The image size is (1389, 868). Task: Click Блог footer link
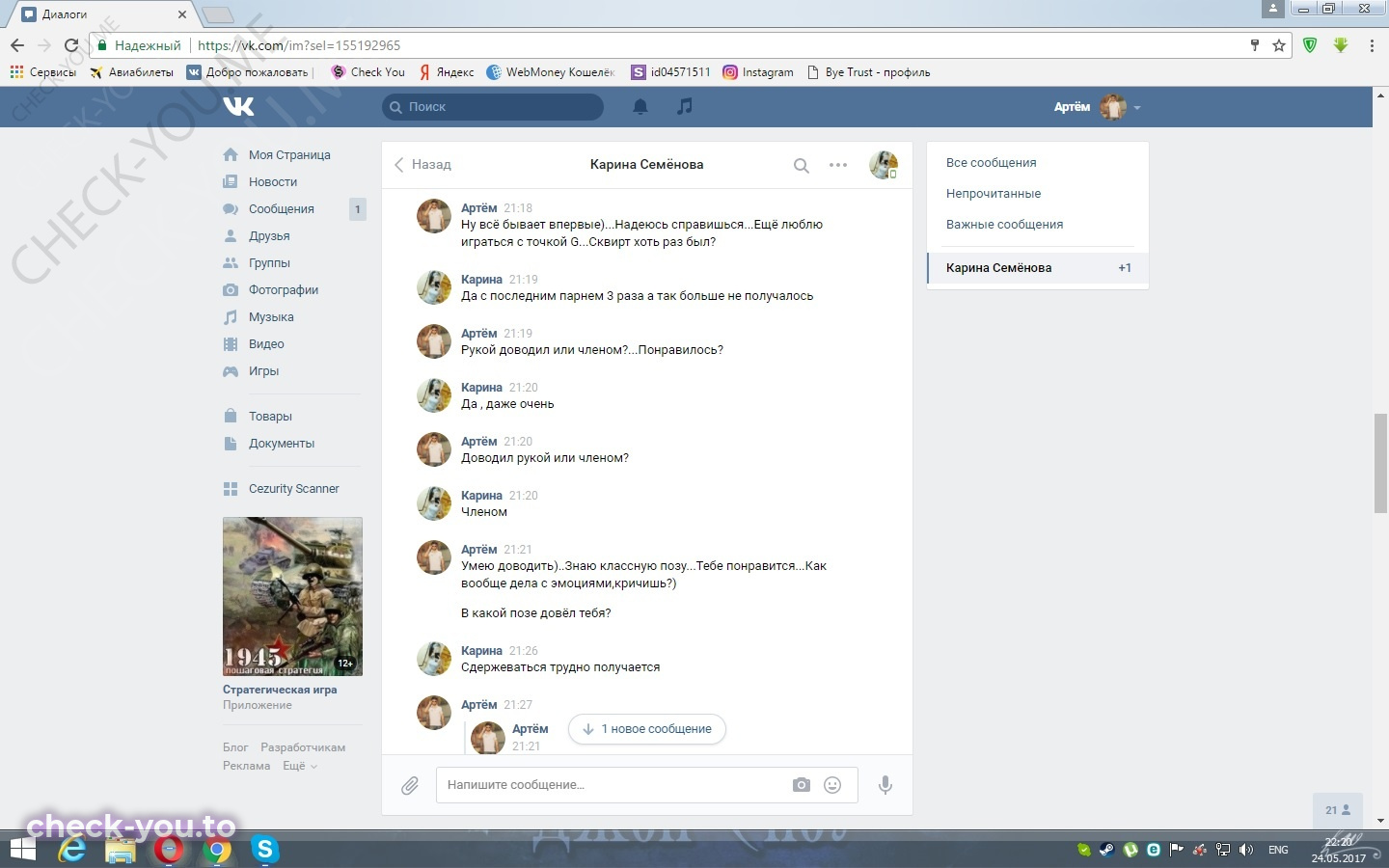pyautogui.click(x=235, y=747)
